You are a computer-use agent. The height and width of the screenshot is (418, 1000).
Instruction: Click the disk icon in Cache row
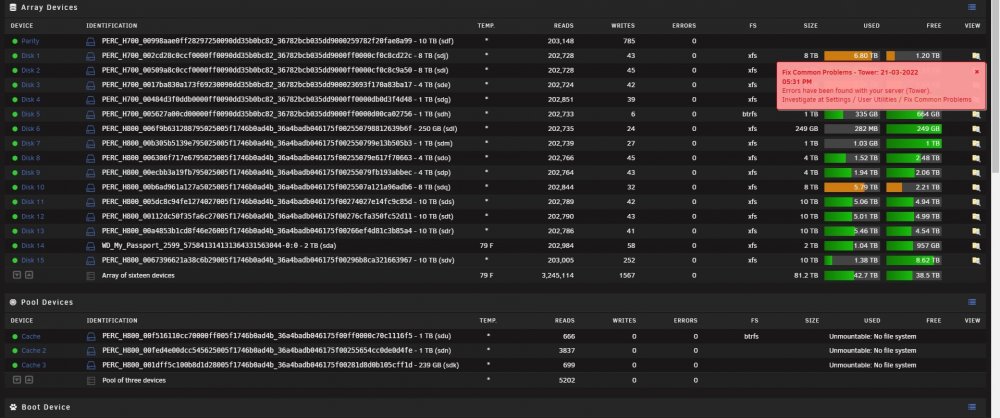click(91, 336)
